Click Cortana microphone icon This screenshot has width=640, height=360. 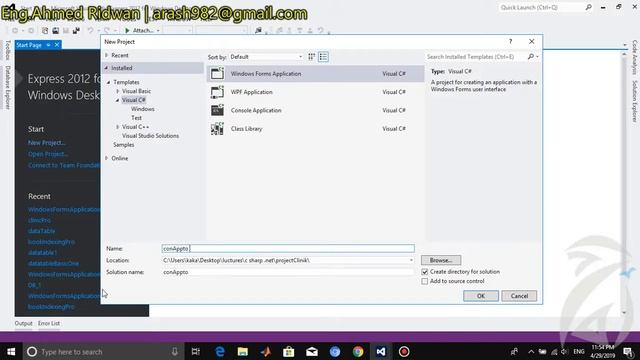pyautogui.click(x=175, y=351)
